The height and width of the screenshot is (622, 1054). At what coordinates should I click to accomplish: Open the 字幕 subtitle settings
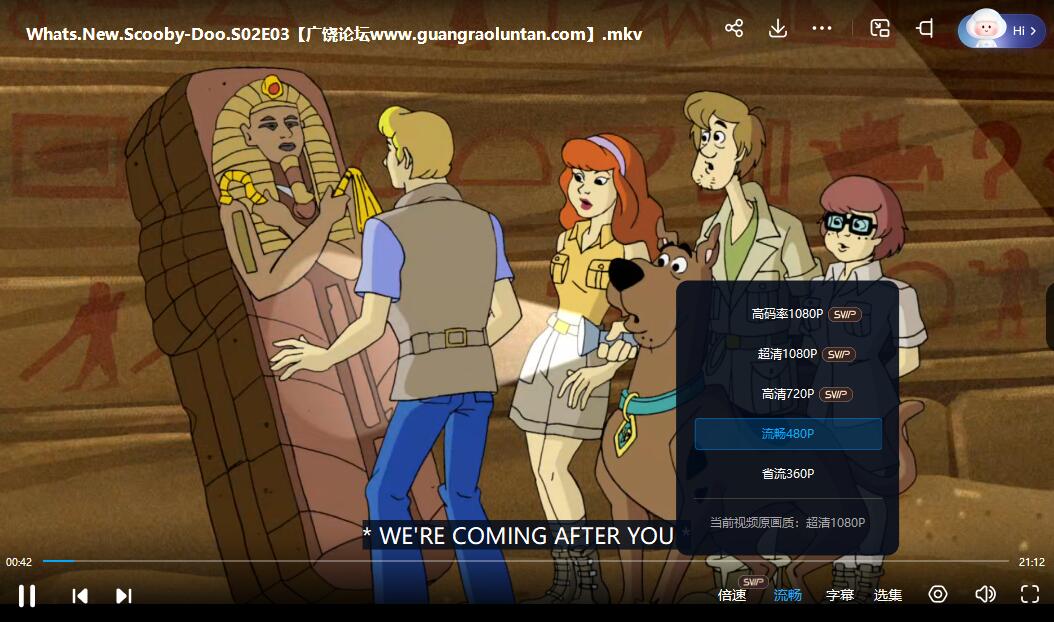(840, 595)
